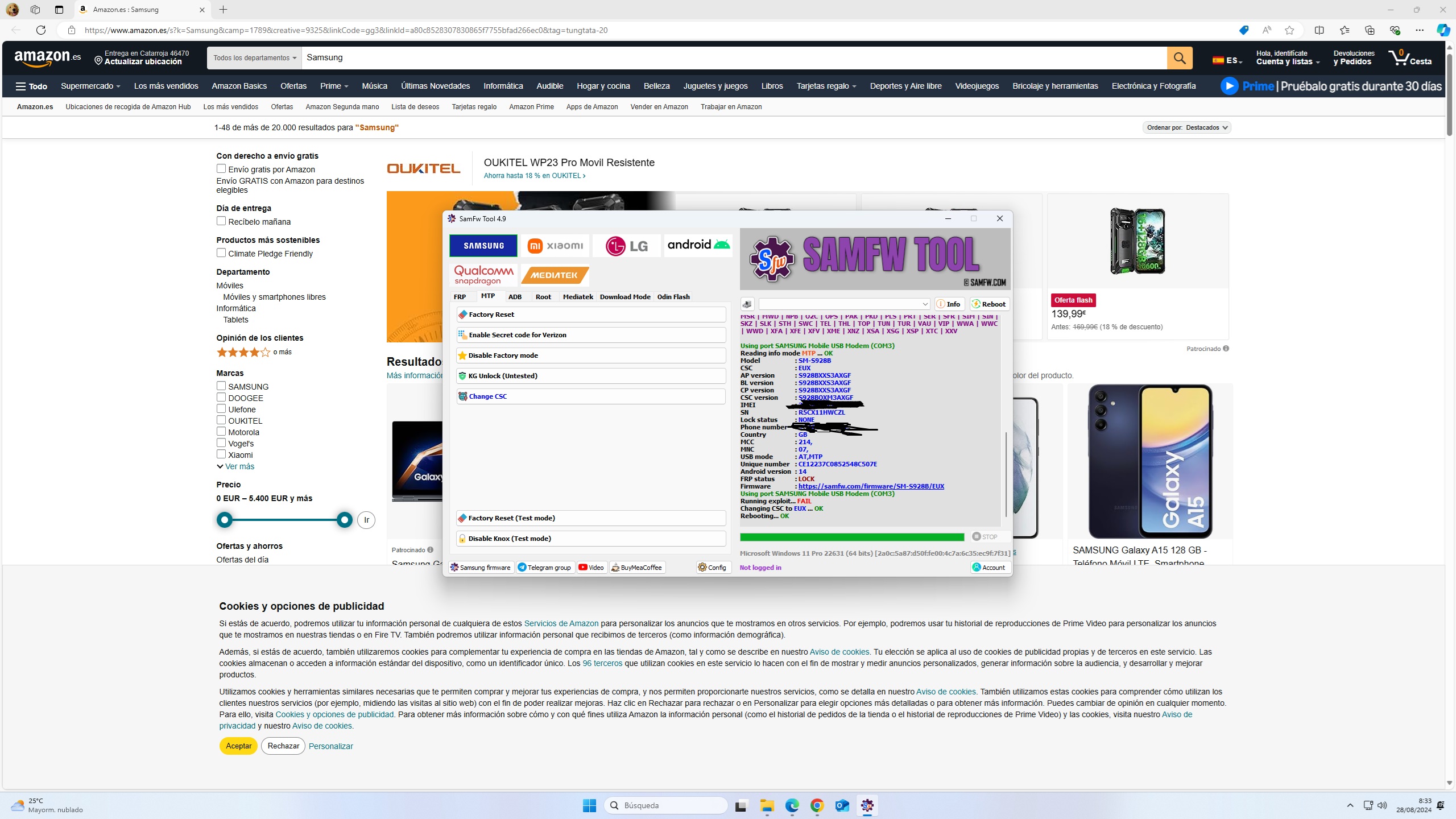Select the Qualcomm Snapdragon logo button
Image resolution: width=1456 pixels, height=819 pixels.
(483, 275)
